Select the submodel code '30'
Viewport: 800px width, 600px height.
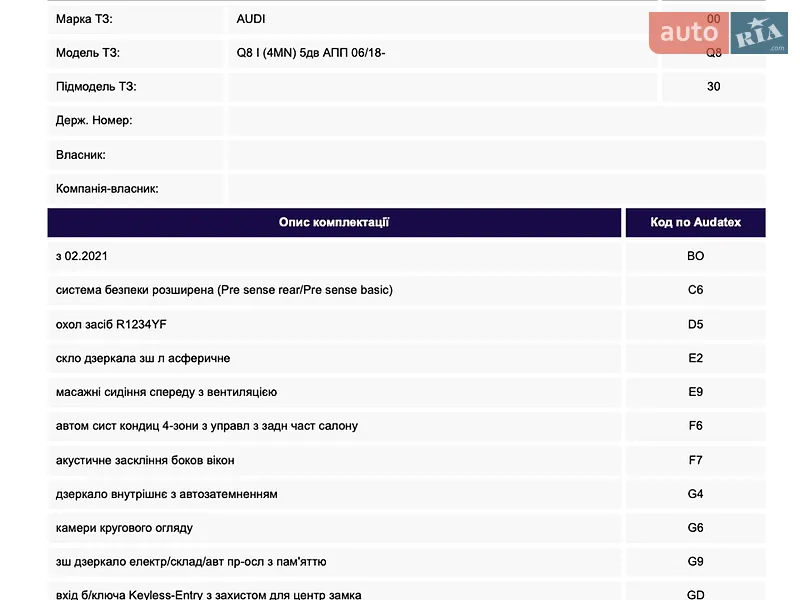click(x=713, y=87)
